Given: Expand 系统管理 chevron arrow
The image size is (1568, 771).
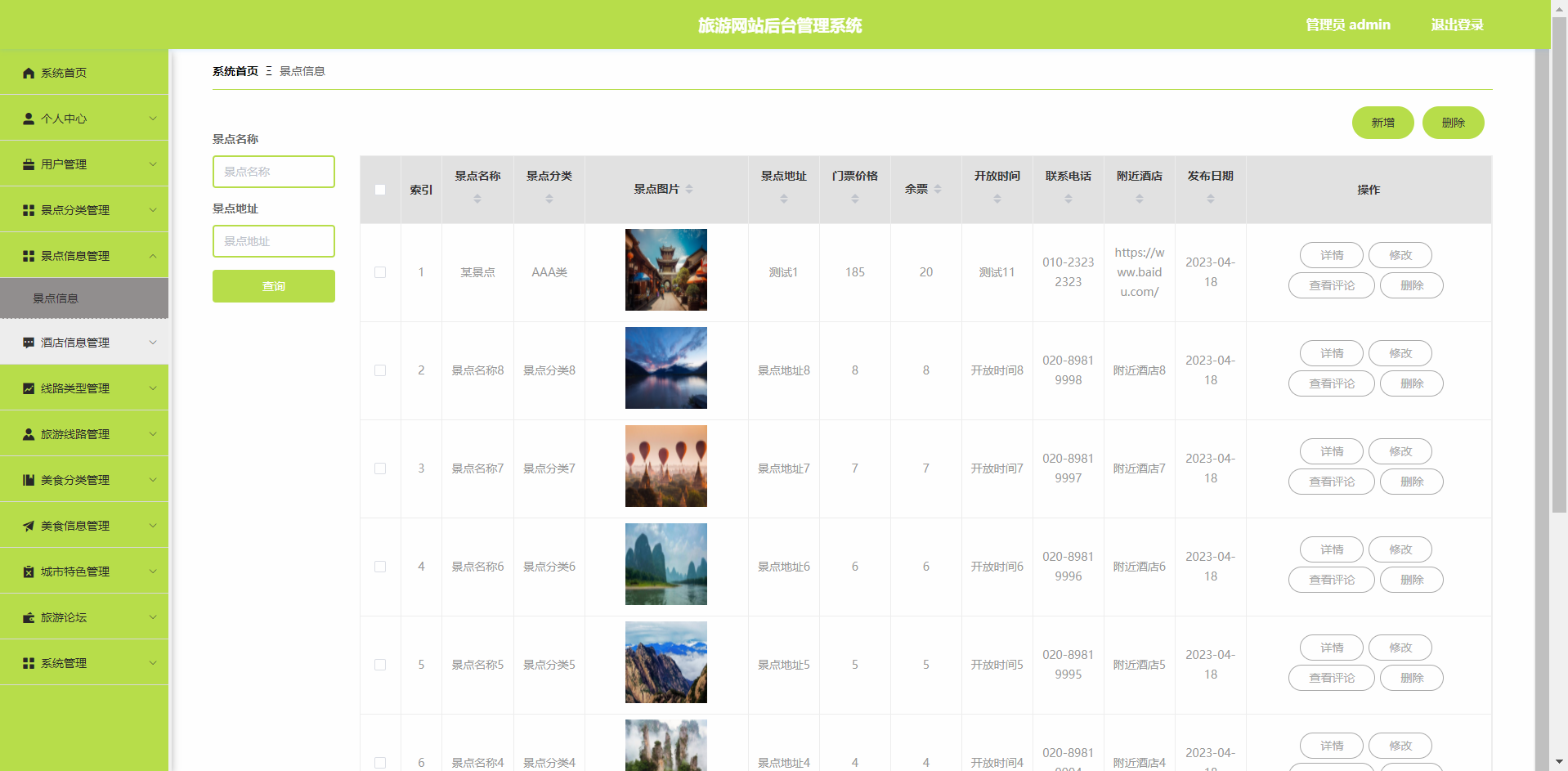Looking at the screenshot, I should coord(153,663).
